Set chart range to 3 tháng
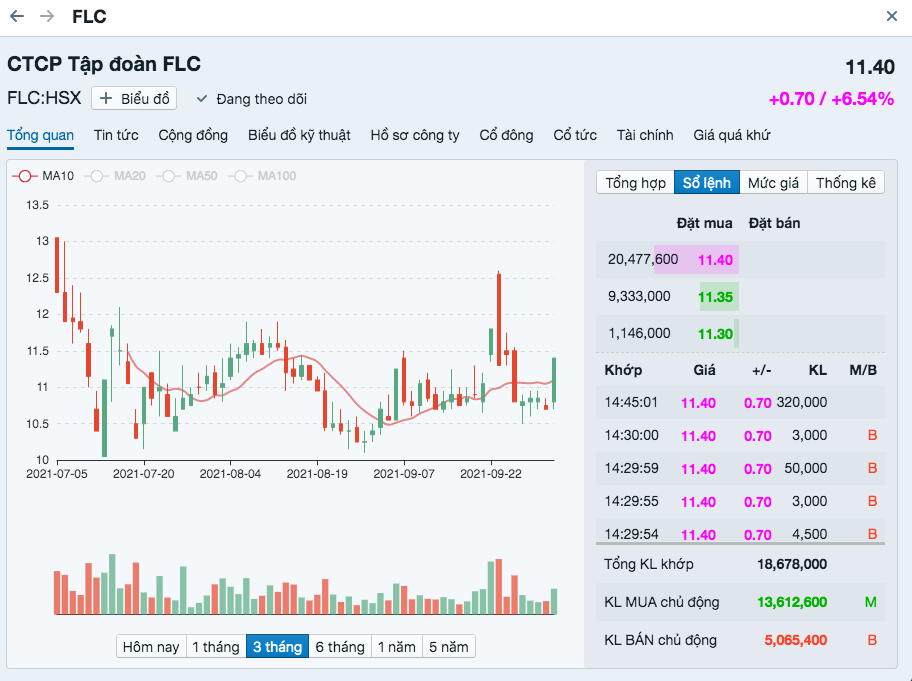 click(x=277, y=647)
